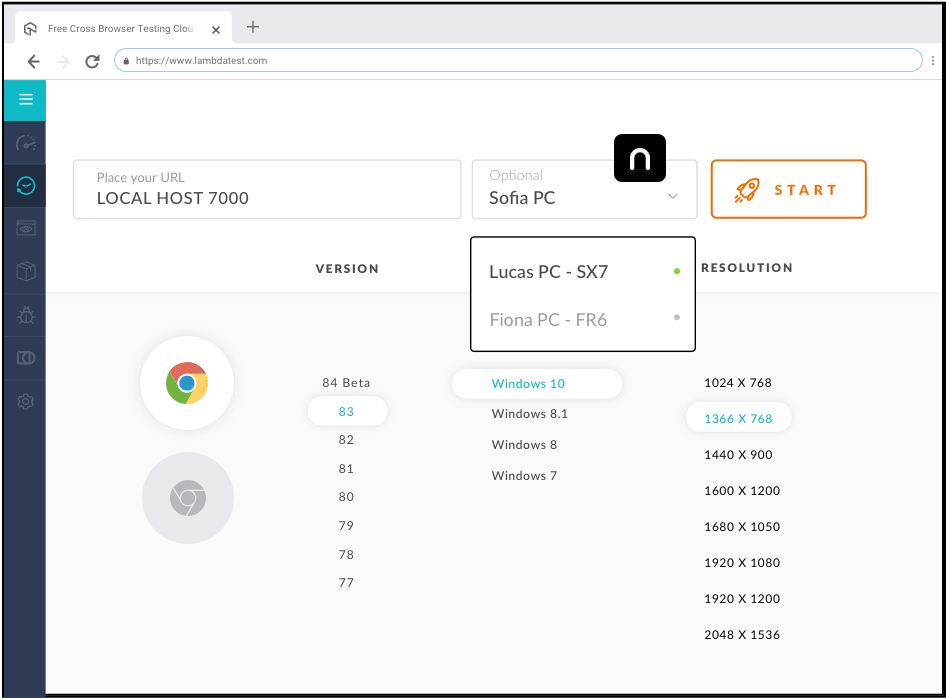Click the grayed-out Chromium browser thumbnail
The image size is (946, 698).
[x=188, y=497]
